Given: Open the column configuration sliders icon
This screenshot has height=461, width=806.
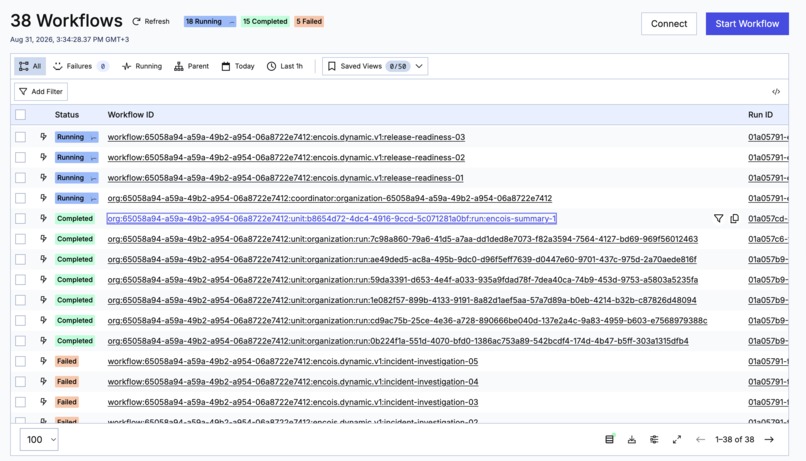Looking at the screenshot, I should [654, 439].
